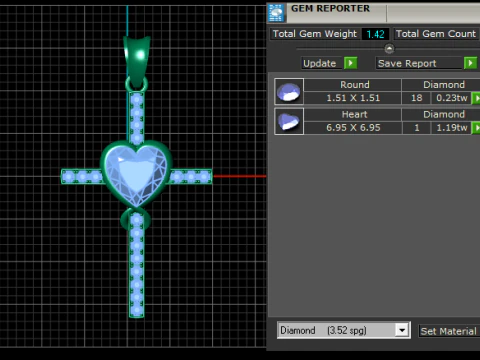480x360 pixels.
Task: Select the Heart gem thumbnail
Action: point(289,121)
